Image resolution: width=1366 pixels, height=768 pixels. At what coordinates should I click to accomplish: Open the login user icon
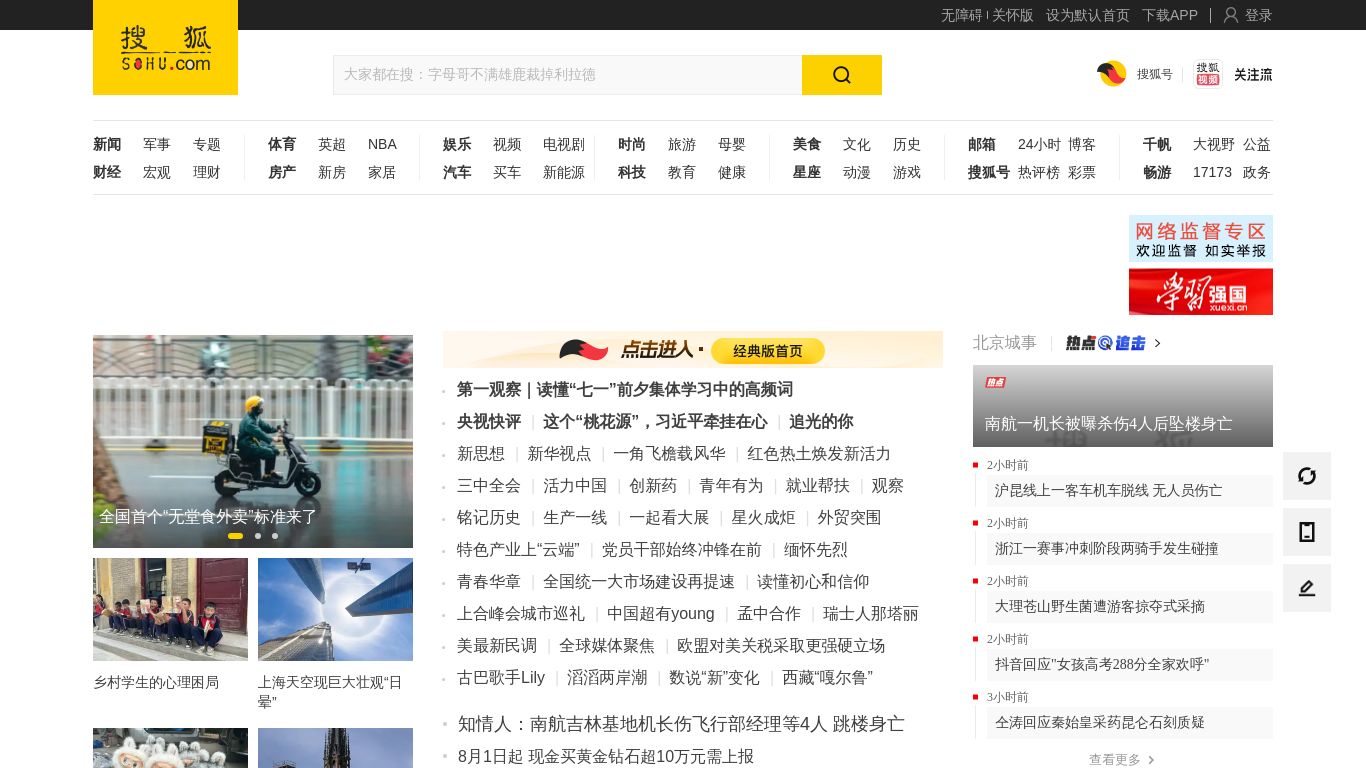[x=1231, y=15]
